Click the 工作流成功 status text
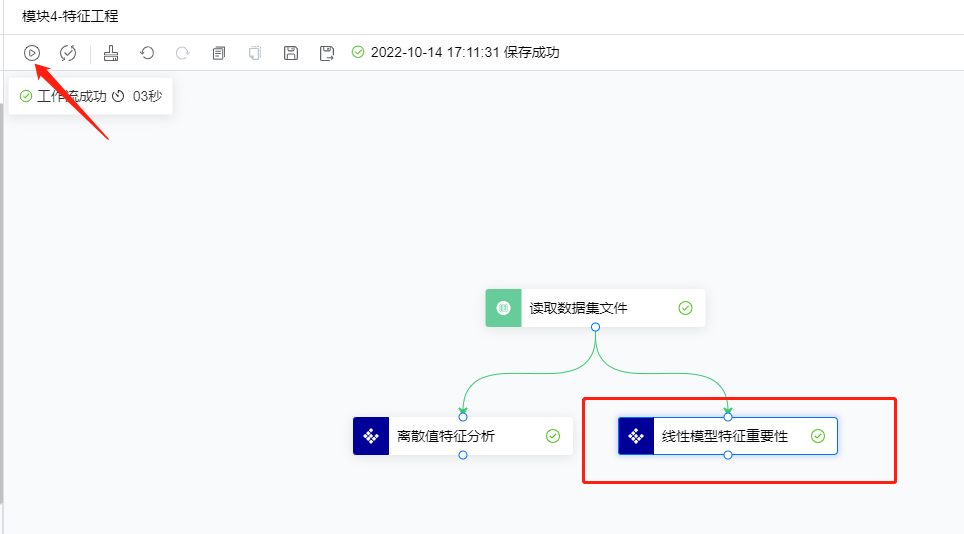Viewport: 964px width, 534px height. click(72, 96)
